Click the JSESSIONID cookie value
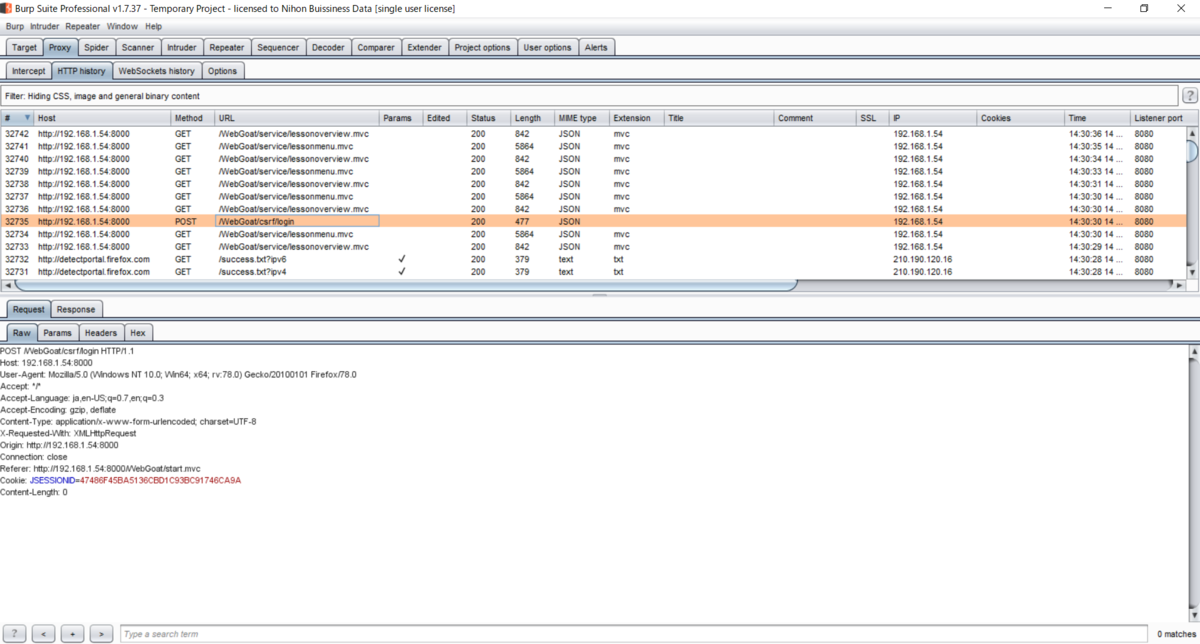Screen dimensions: 1200x644 159,480
